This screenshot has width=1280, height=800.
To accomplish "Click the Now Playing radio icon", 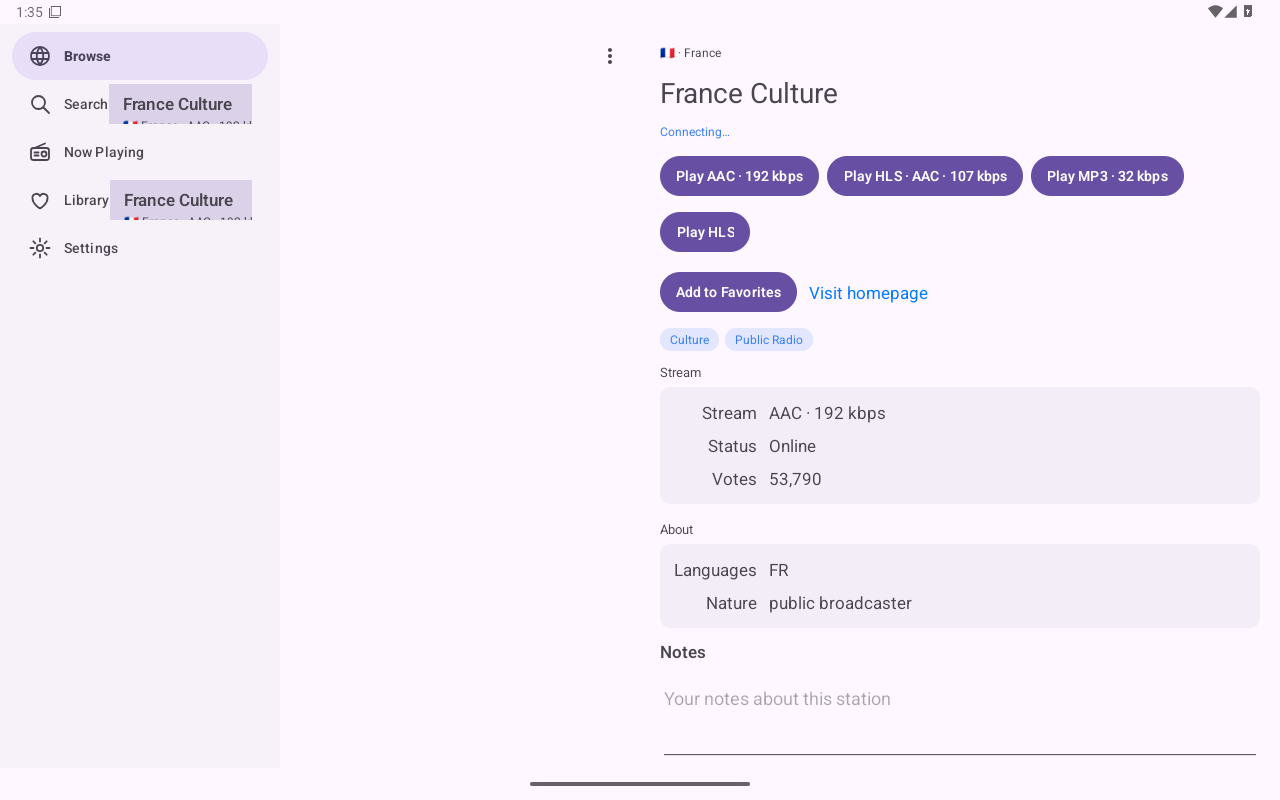I will coord(40,152).
